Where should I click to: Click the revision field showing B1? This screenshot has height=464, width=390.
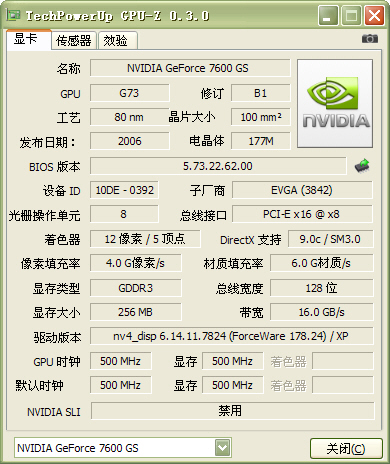[260, 93]
